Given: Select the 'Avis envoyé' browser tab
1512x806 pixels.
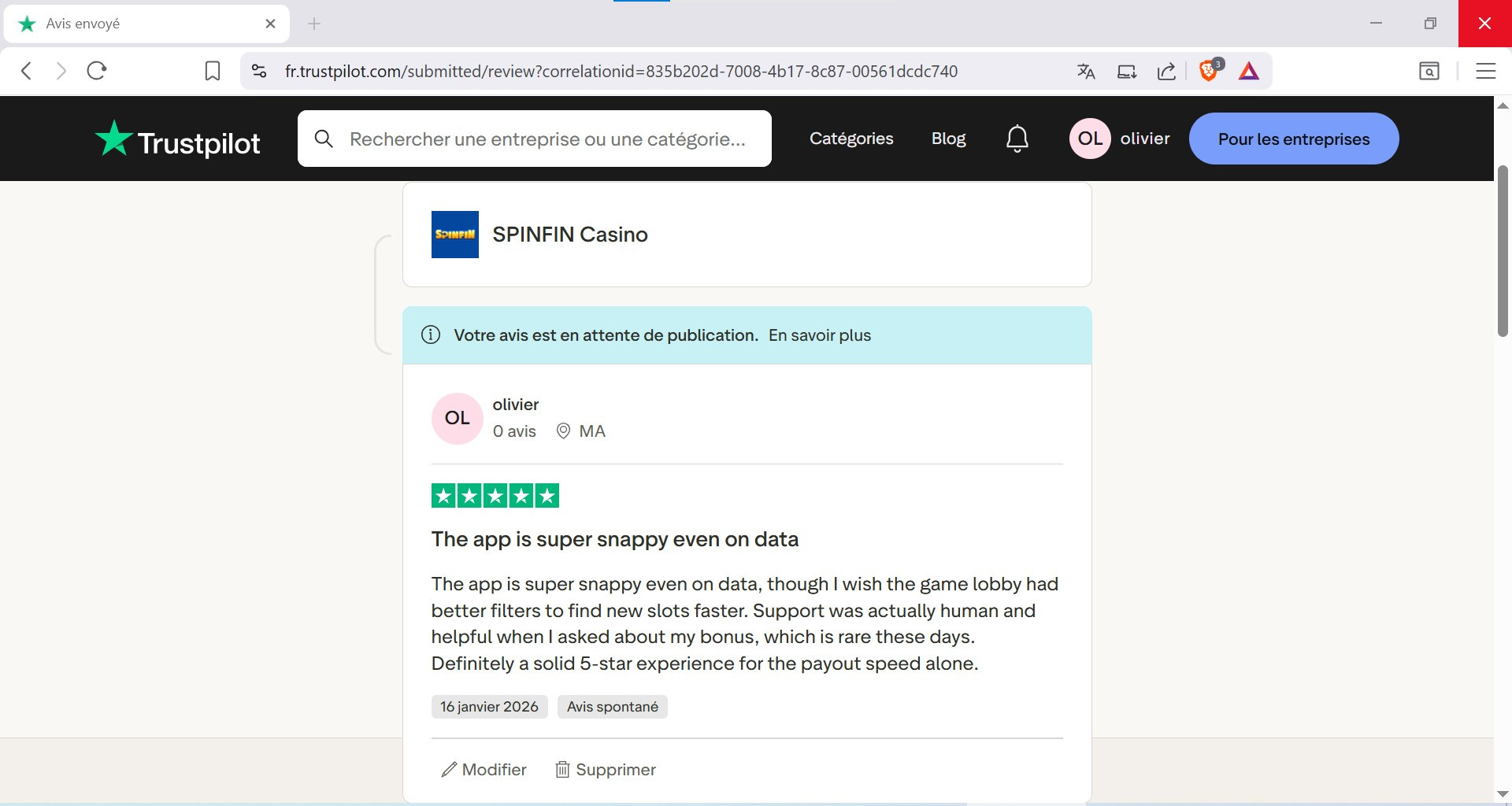Looking at the screenshot, I should pos(146,24).
